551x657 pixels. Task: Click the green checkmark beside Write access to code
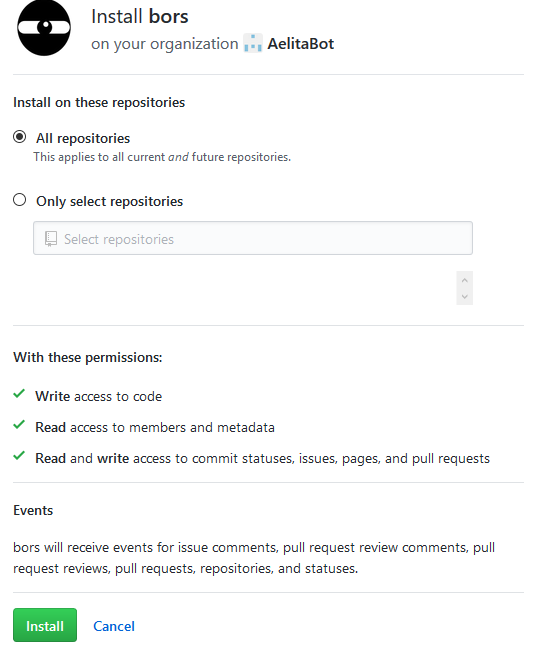pyautogui.click(x=19, y=394)
